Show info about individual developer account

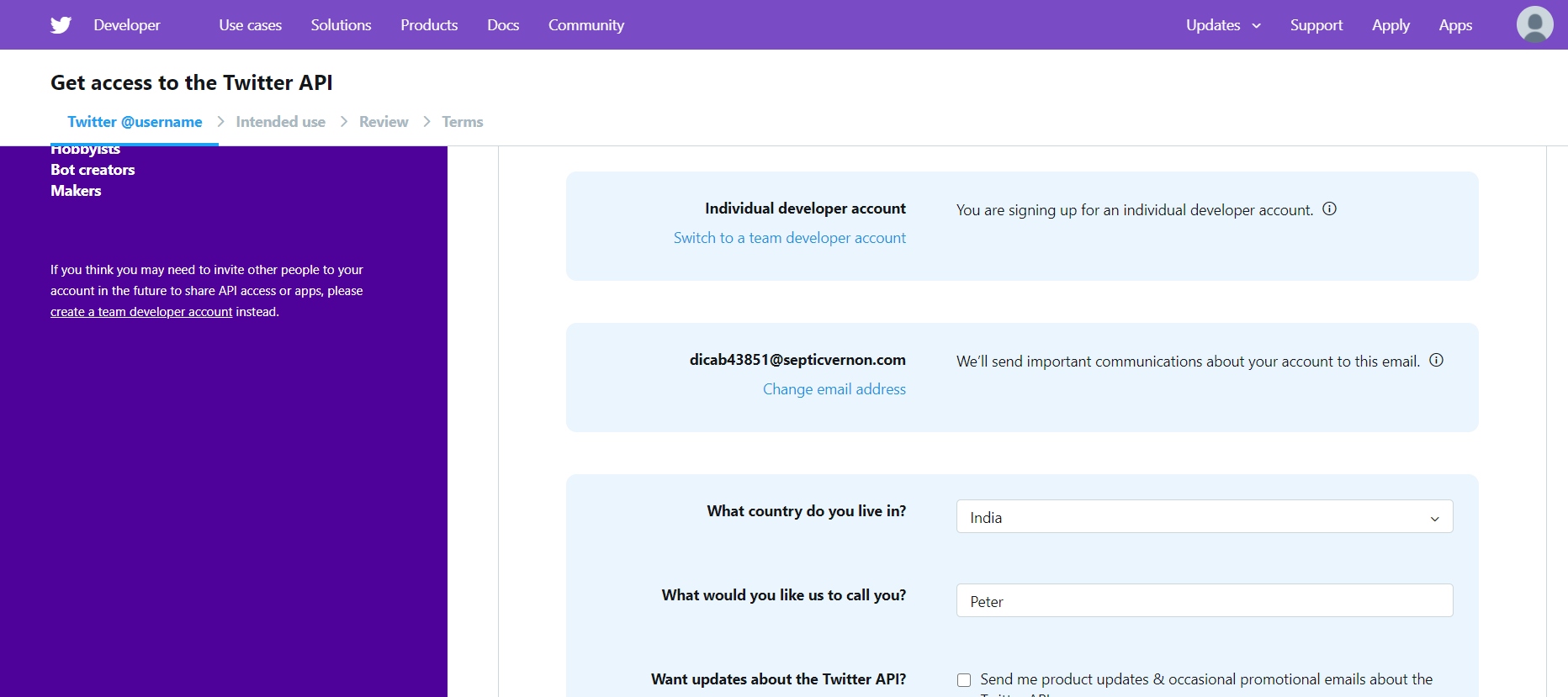pos(1329,209)
